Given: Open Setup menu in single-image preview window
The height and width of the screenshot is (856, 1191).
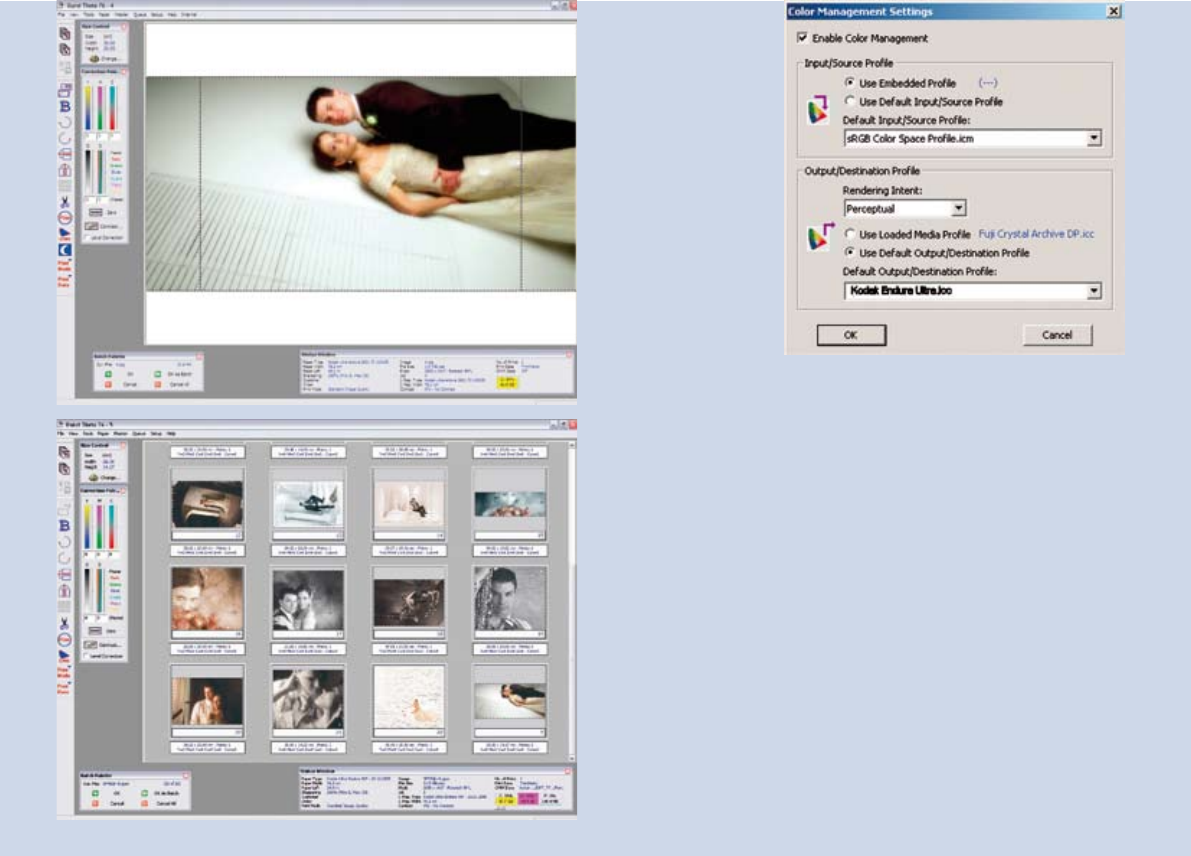Looking at the screenshot, I should click(x=157, y=14).
